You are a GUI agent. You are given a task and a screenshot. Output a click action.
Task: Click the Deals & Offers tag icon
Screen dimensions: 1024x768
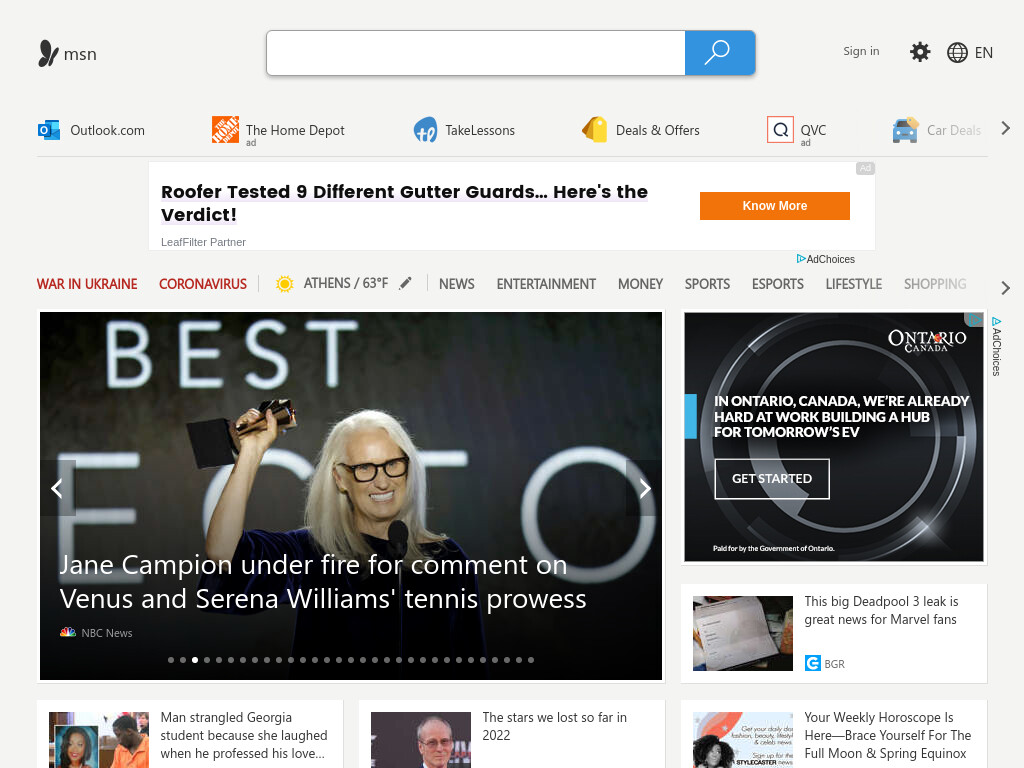pos(595,129)
